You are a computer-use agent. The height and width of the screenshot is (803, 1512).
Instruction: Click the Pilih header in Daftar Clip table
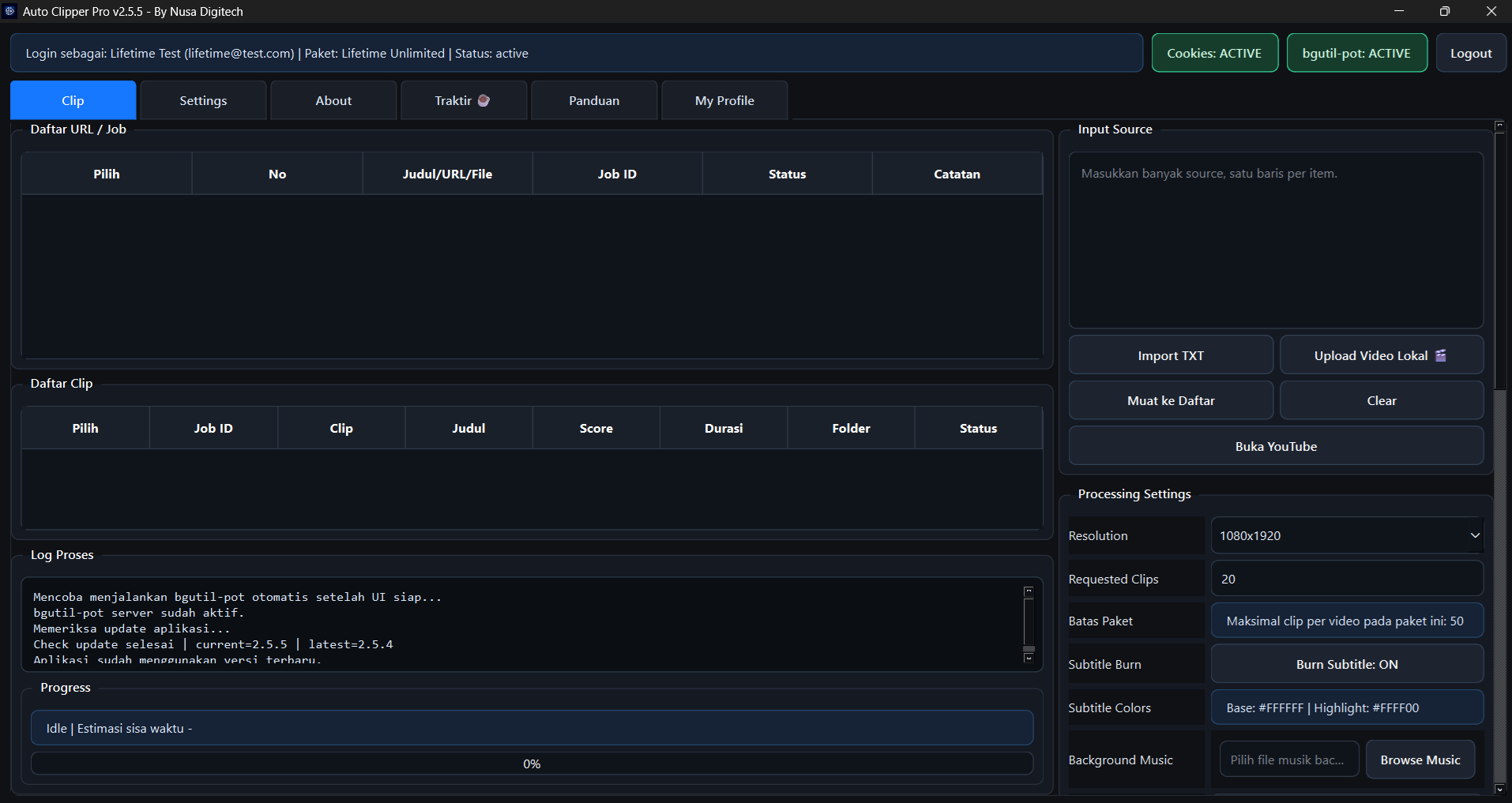85,428
